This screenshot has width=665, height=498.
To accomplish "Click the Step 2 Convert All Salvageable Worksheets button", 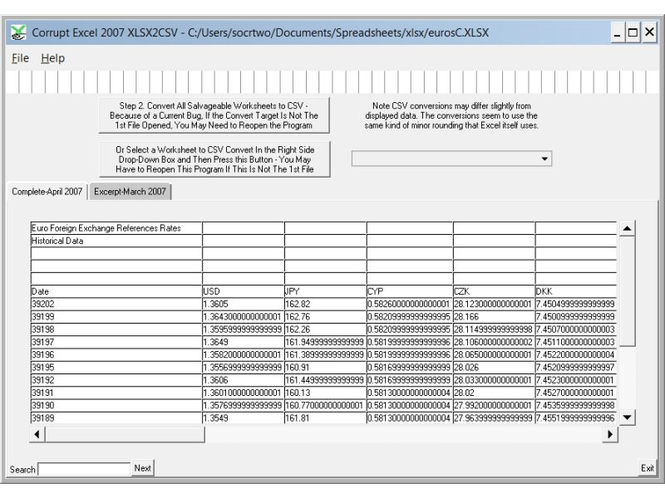I will 214,115.
